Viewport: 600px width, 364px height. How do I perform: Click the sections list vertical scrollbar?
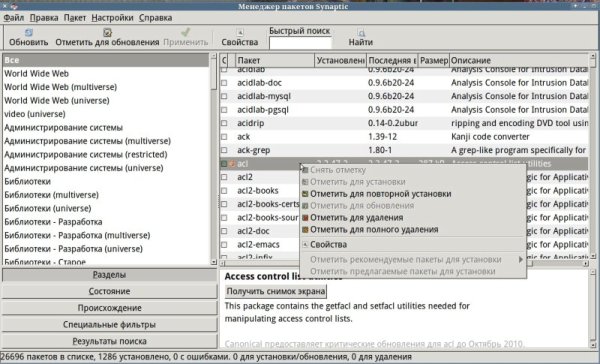(214, 159)
